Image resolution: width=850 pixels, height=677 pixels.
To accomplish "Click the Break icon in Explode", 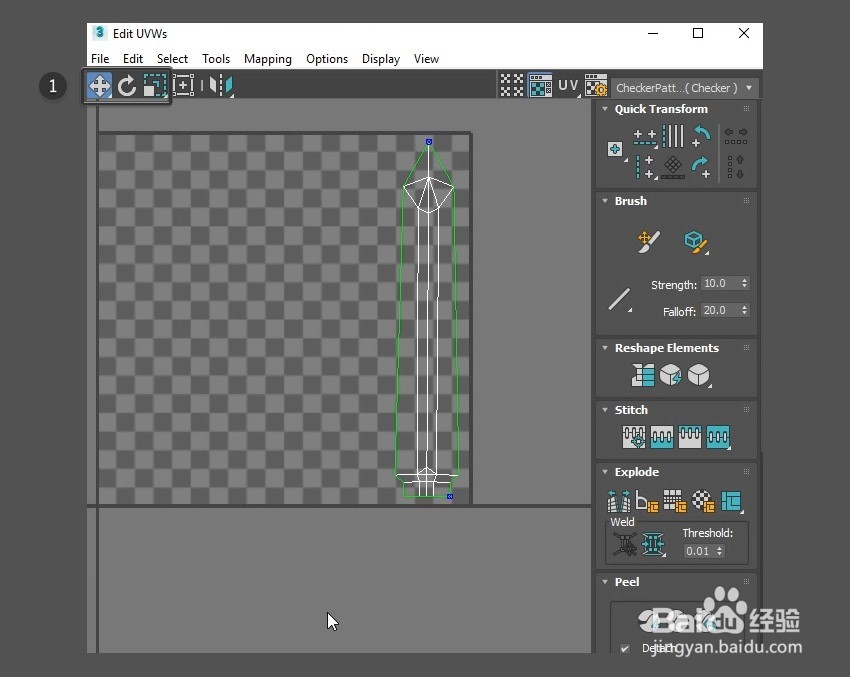I will point(619,501).
